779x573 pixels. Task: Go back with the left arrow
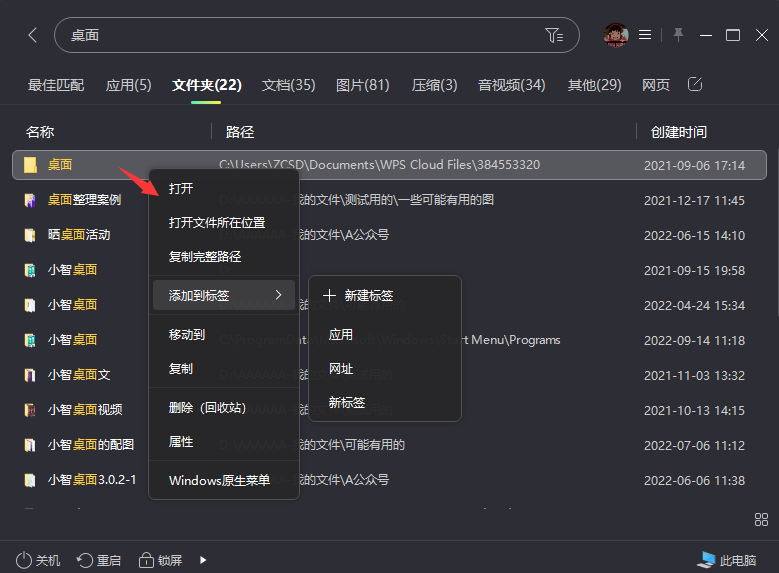tap(32, 35)
